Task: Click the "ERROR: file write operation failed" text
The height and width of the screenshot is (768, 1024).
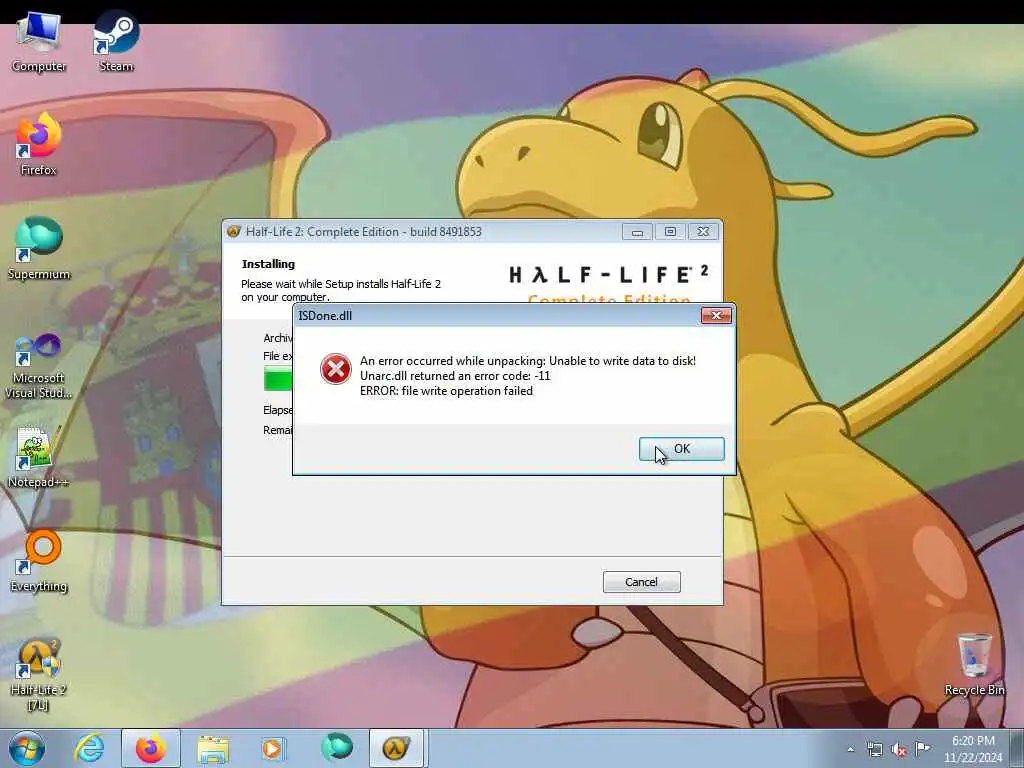Action: [446, 391]
